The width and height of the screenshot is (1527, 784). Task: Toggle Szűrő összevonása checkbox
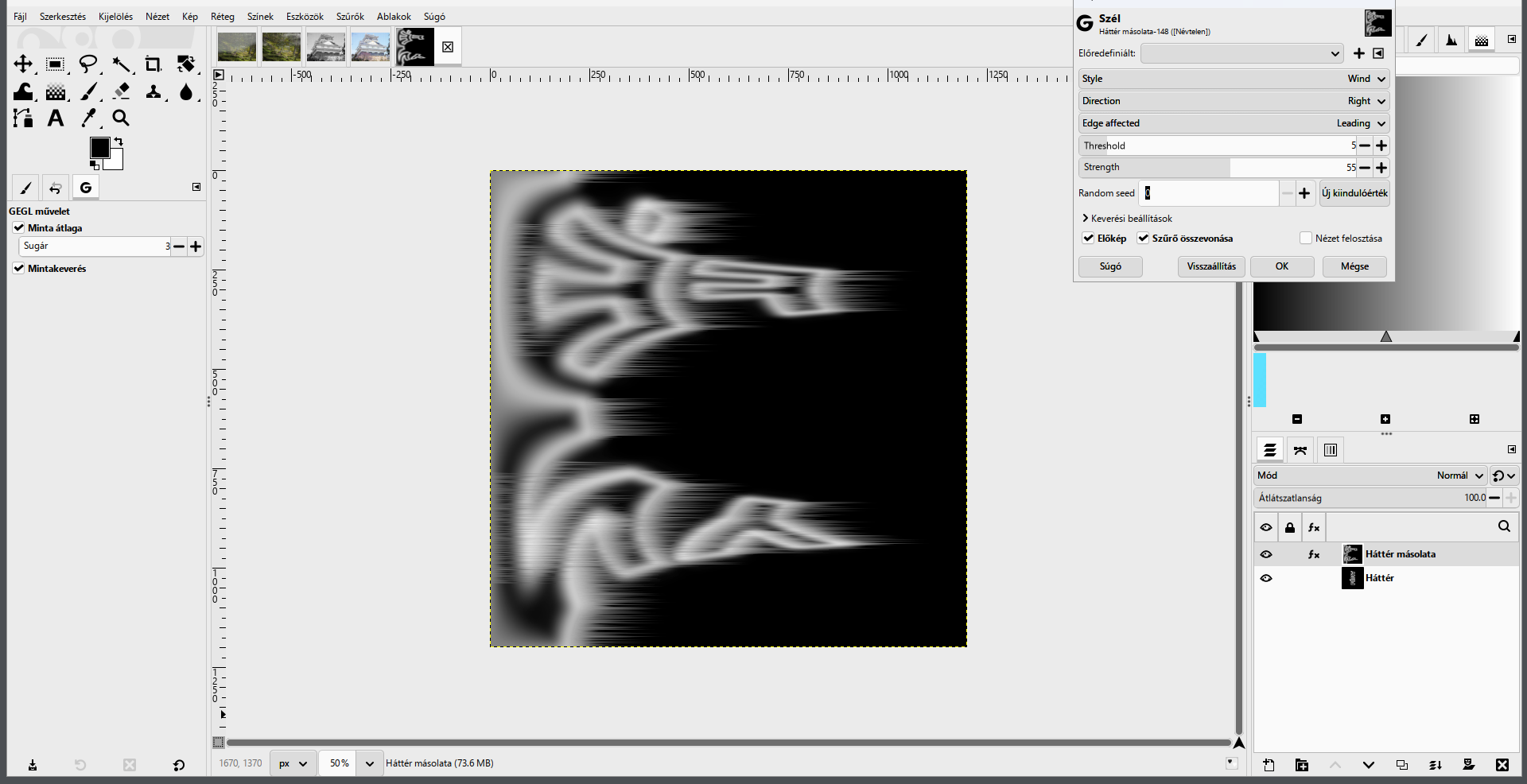pyautogui.click(x=1143, y=238)
